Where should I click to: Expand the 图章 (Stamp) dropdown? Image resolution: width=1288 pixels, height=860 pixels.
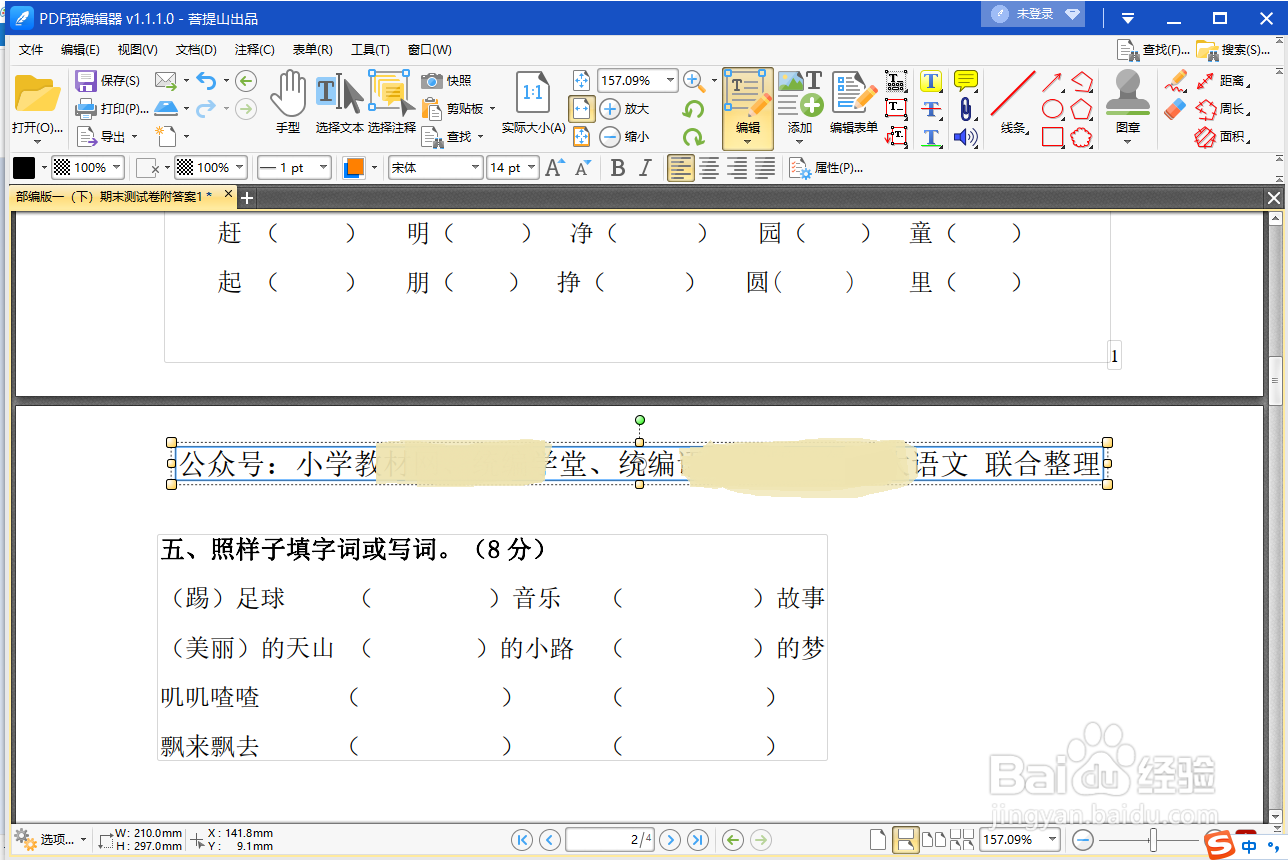[x=1128, y=141]
